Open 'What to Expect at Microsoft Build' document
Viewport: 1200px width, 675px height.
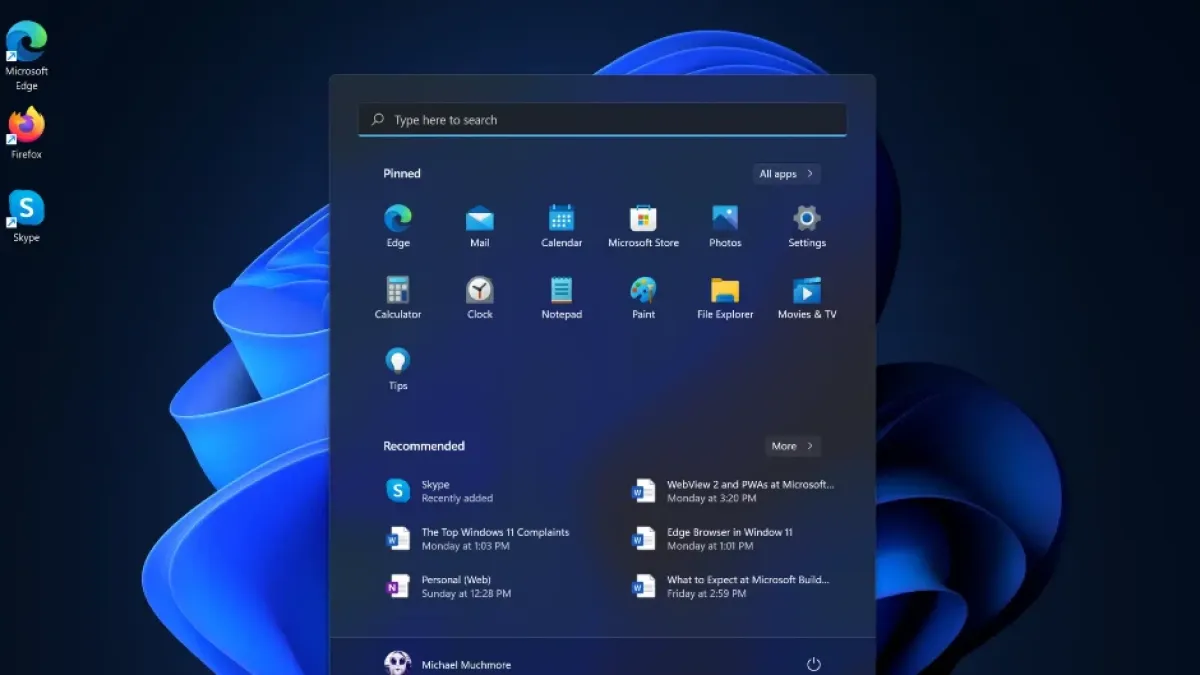coord(733,586)
